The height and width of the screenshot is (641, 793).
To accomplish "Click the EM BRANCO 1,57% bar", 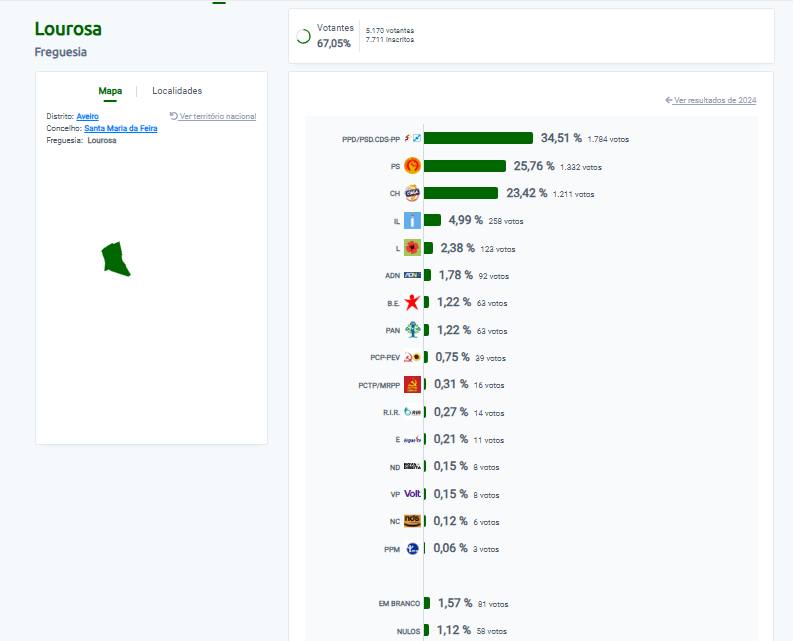I will coord(427,603).
